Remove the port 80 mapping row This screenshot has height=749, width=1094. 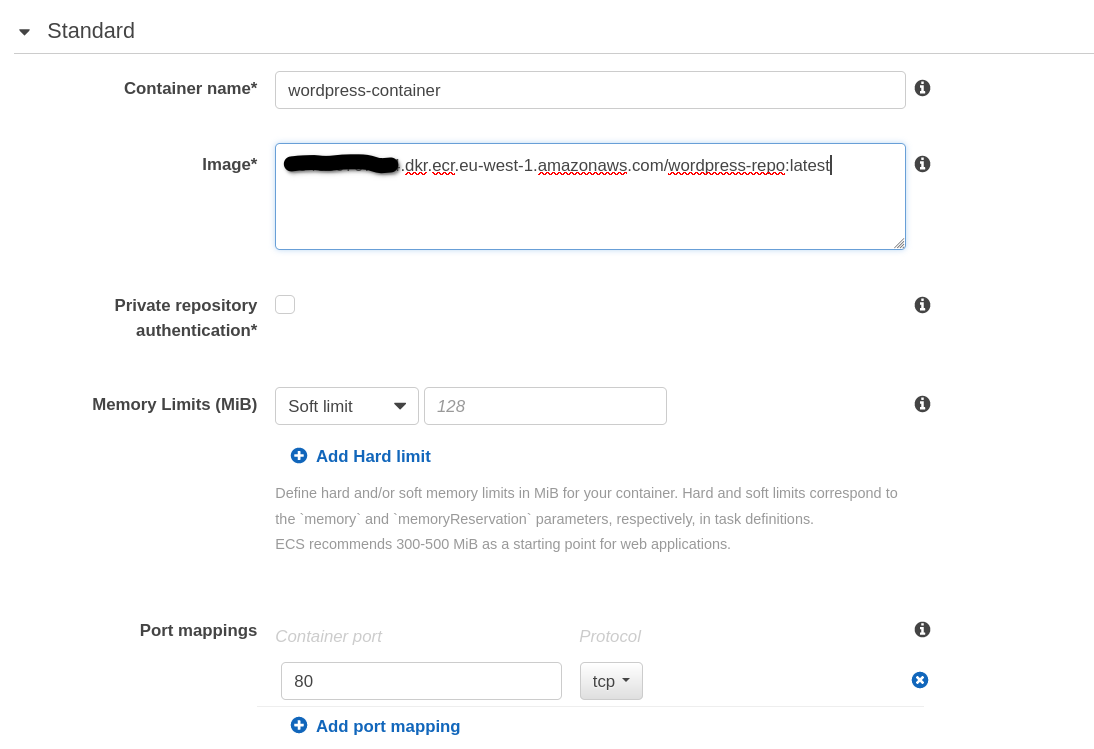[x=920, y=680]
